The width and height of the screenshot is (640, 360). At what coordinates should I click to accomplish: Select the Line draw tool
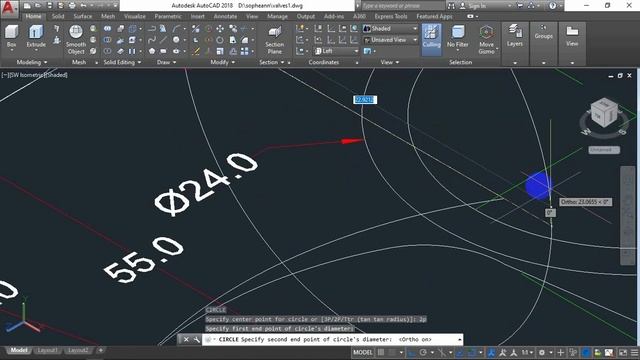point(163,40)
